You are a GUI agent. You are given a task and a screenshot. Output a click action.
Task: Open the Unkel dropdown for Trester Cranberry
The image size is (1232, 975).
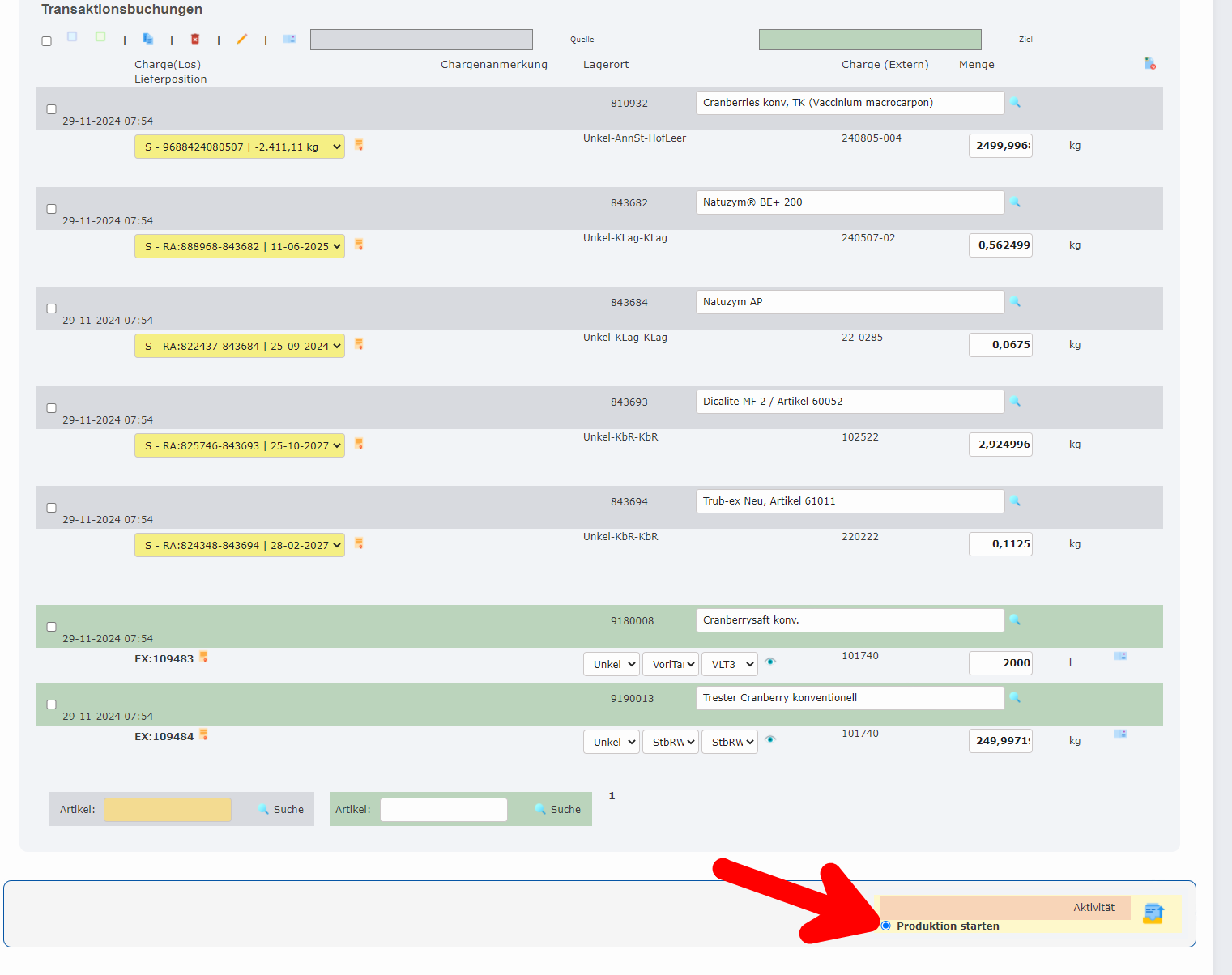point(611,741)
